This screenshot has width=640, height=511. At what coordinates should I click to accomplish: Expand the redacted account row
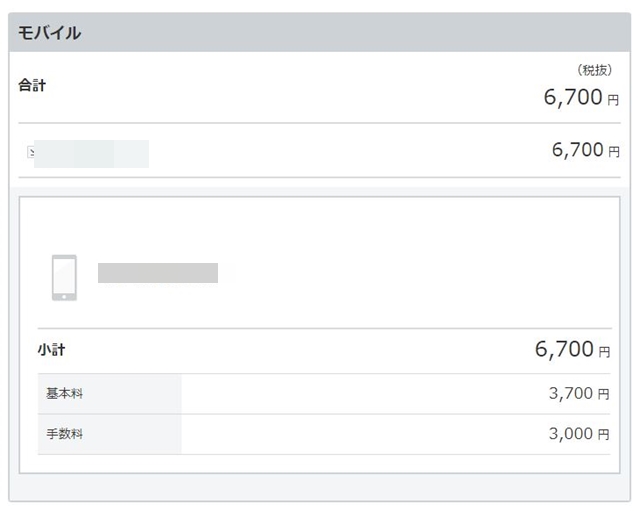click(320, 150)
